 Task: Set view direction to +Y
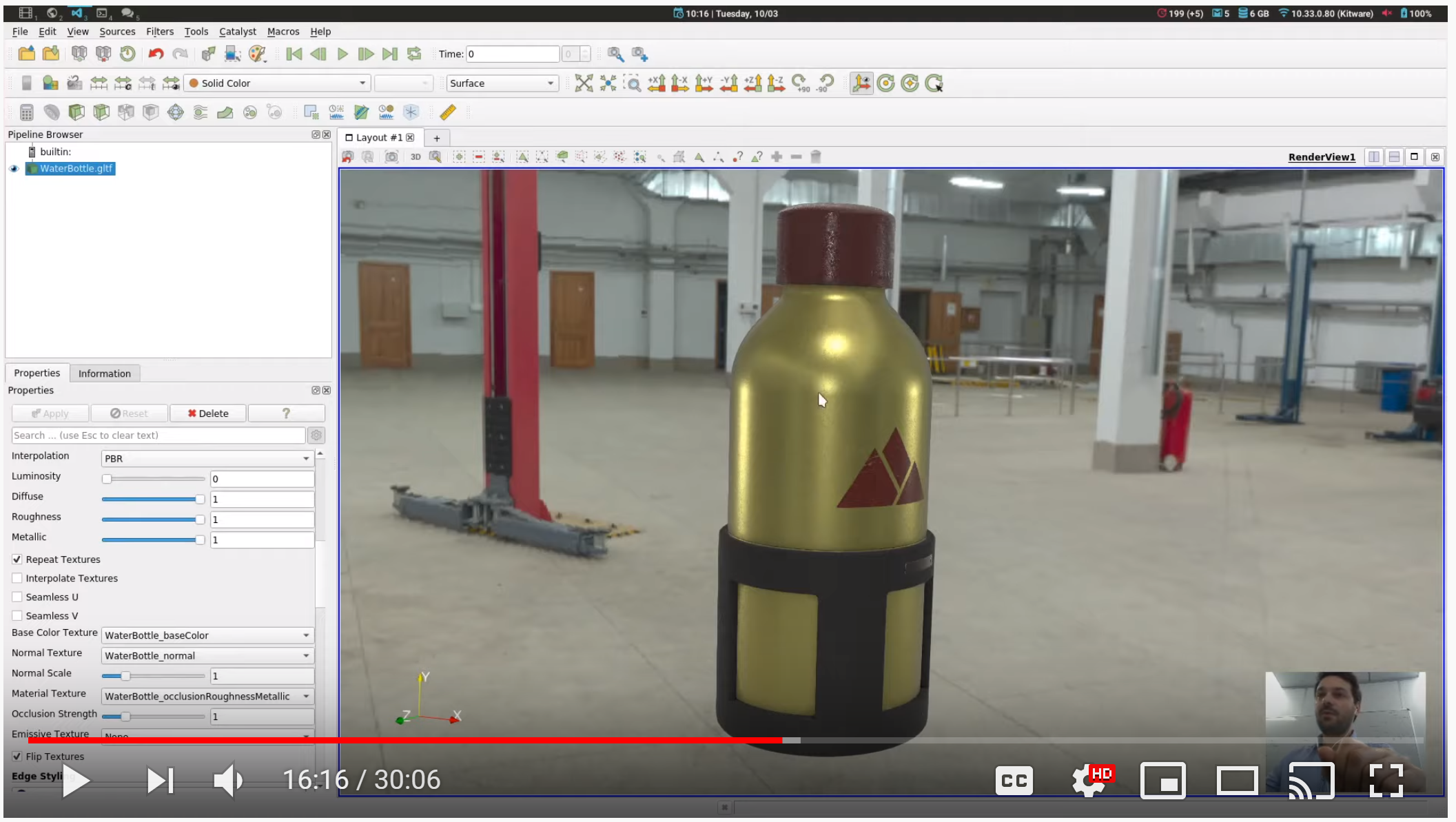pyautogui.click(x=704, y=83)
